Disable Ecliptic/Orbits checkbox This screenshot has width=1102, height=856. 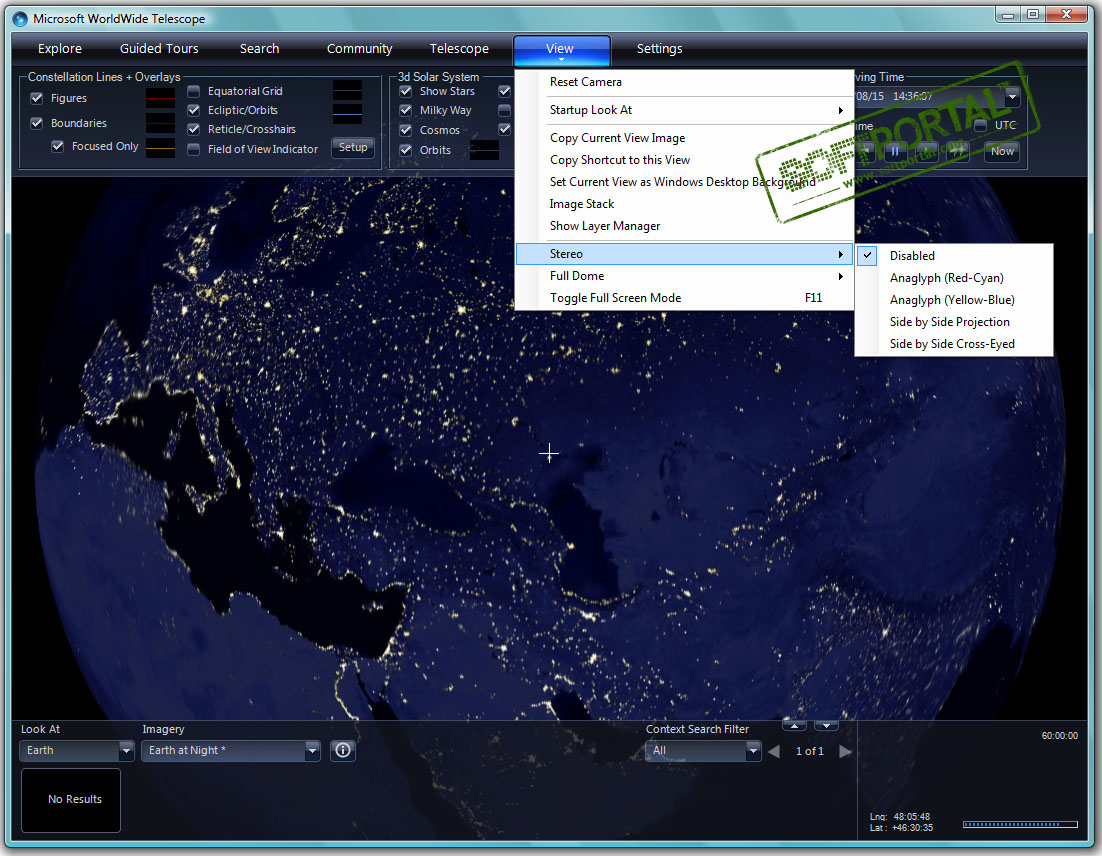click(x=194, y=110)
